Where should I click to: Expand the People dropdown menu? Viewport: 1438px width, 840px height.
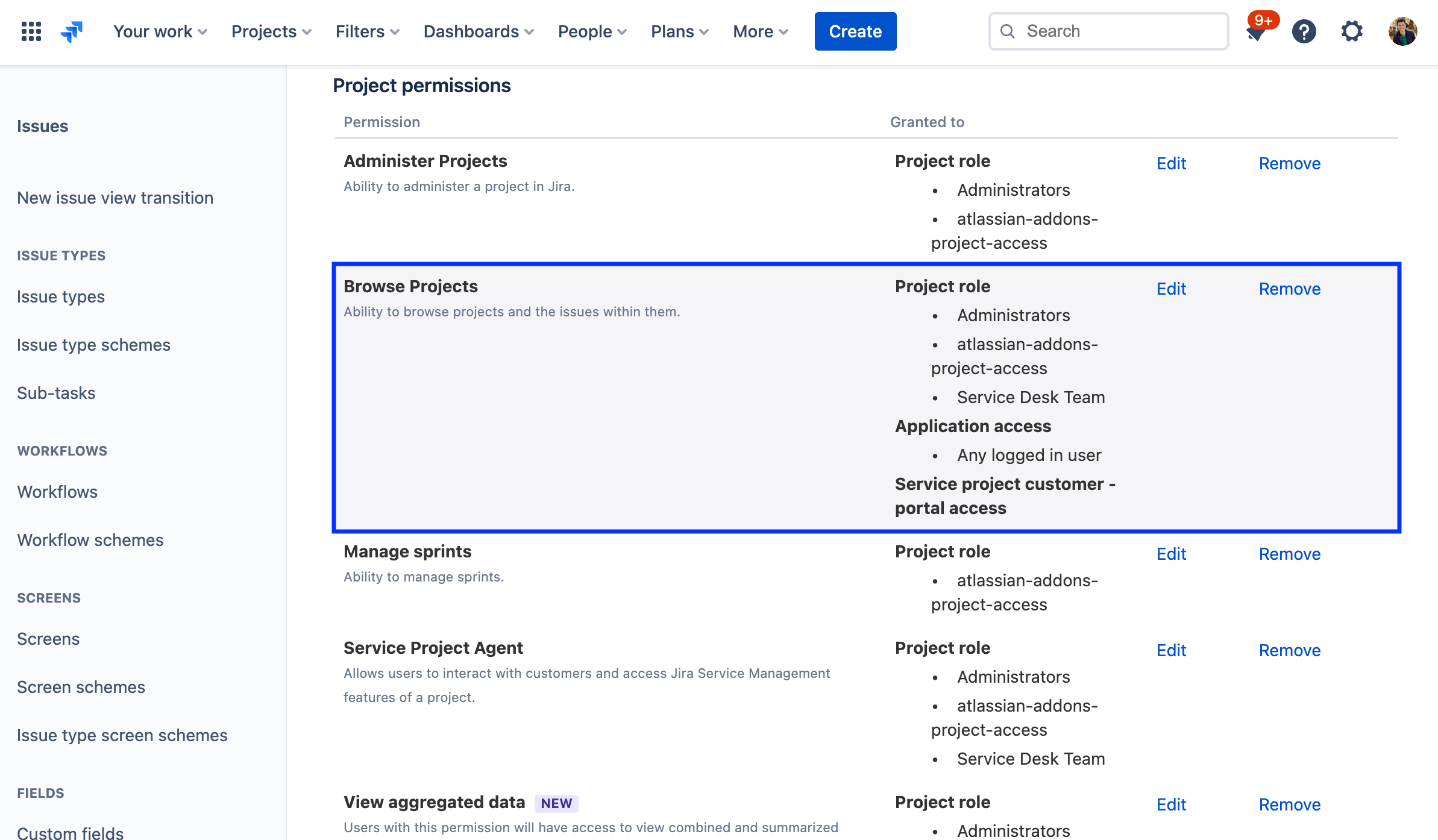592,30
